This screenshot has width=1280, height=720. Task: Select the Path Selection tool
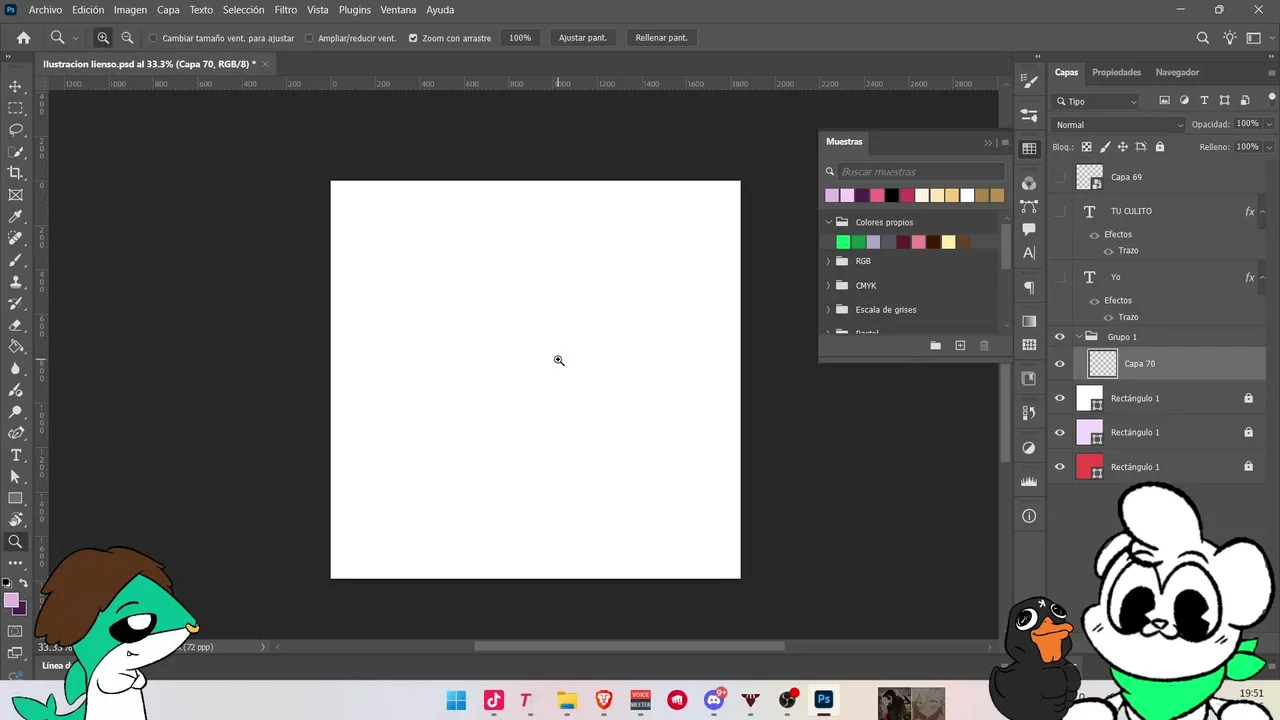(x=16, y=477)
